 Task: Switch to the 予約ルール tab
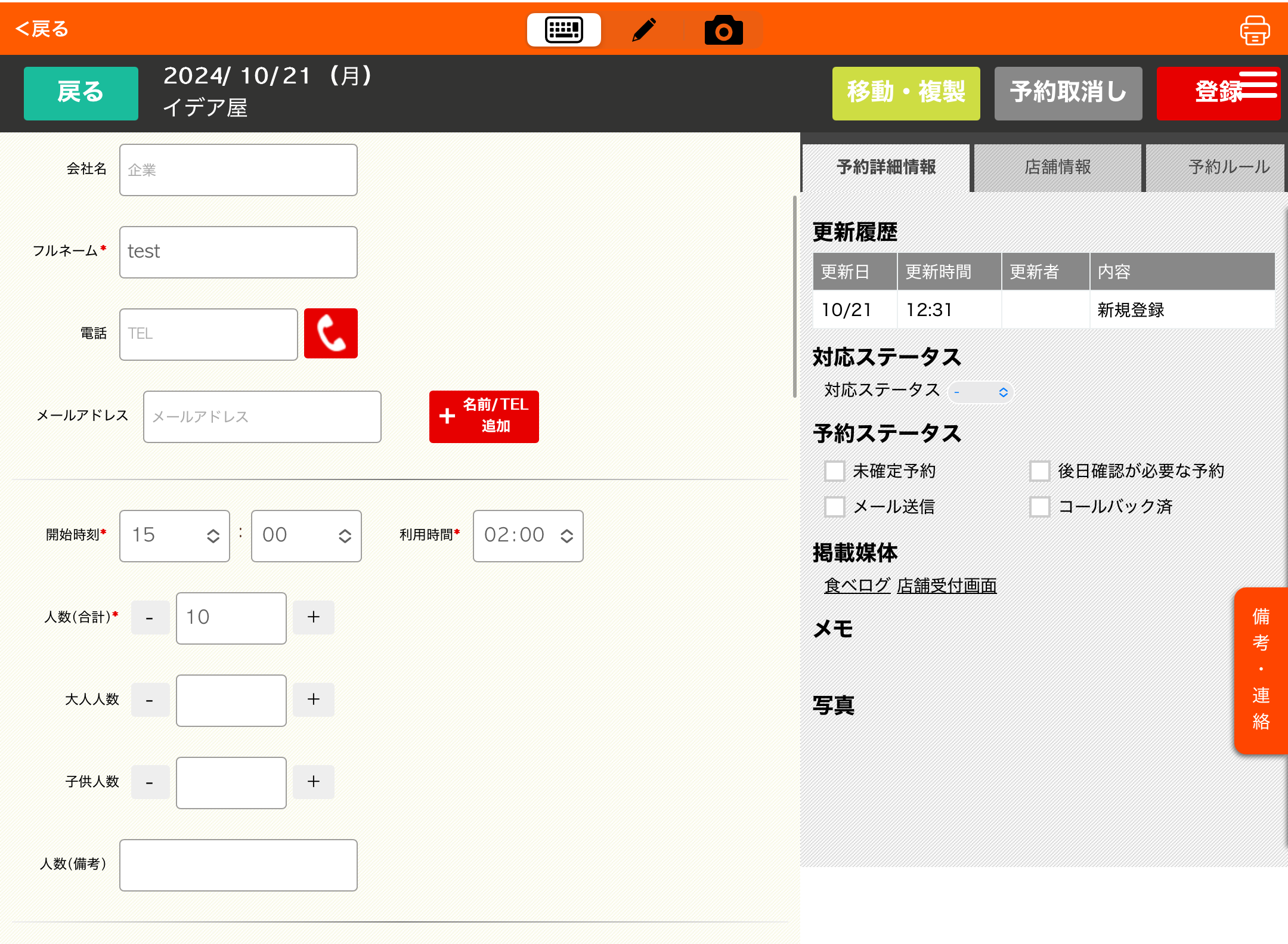(x=1216, y=168)
